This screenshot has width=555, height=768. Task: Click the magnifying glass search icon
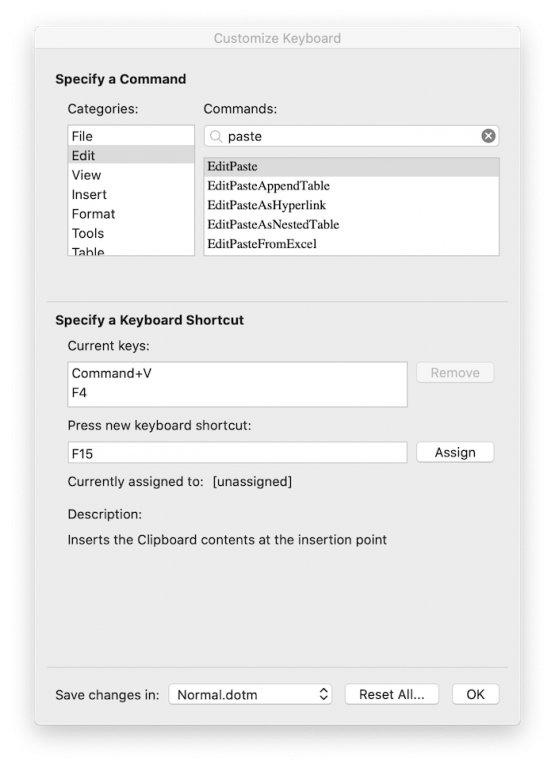tap(216, 136)
